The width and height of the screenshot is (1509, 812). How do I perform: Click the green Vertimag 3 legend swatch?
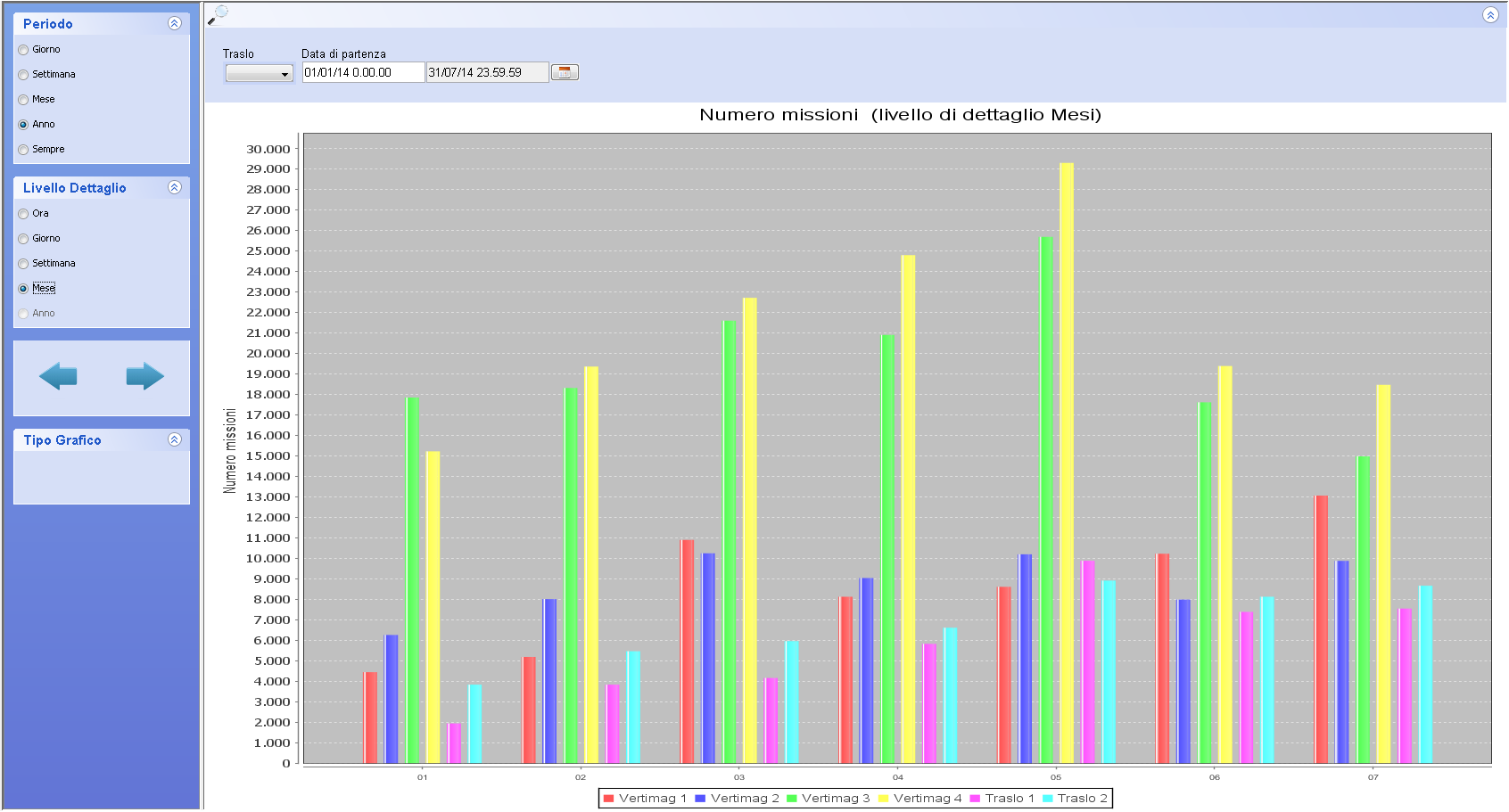791,799
